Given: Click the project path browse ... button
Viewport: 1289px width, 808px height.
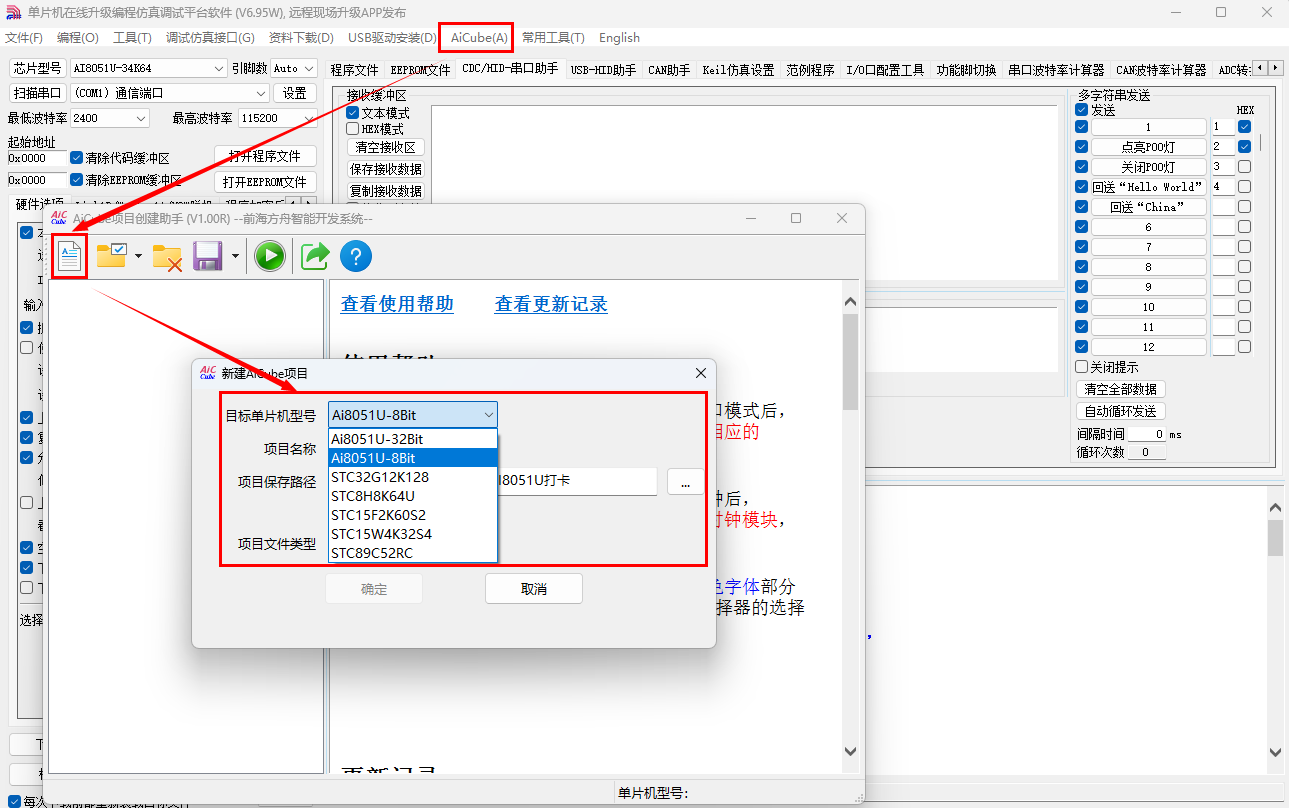Looking at the screenshot, I should (x=685, y=482).
